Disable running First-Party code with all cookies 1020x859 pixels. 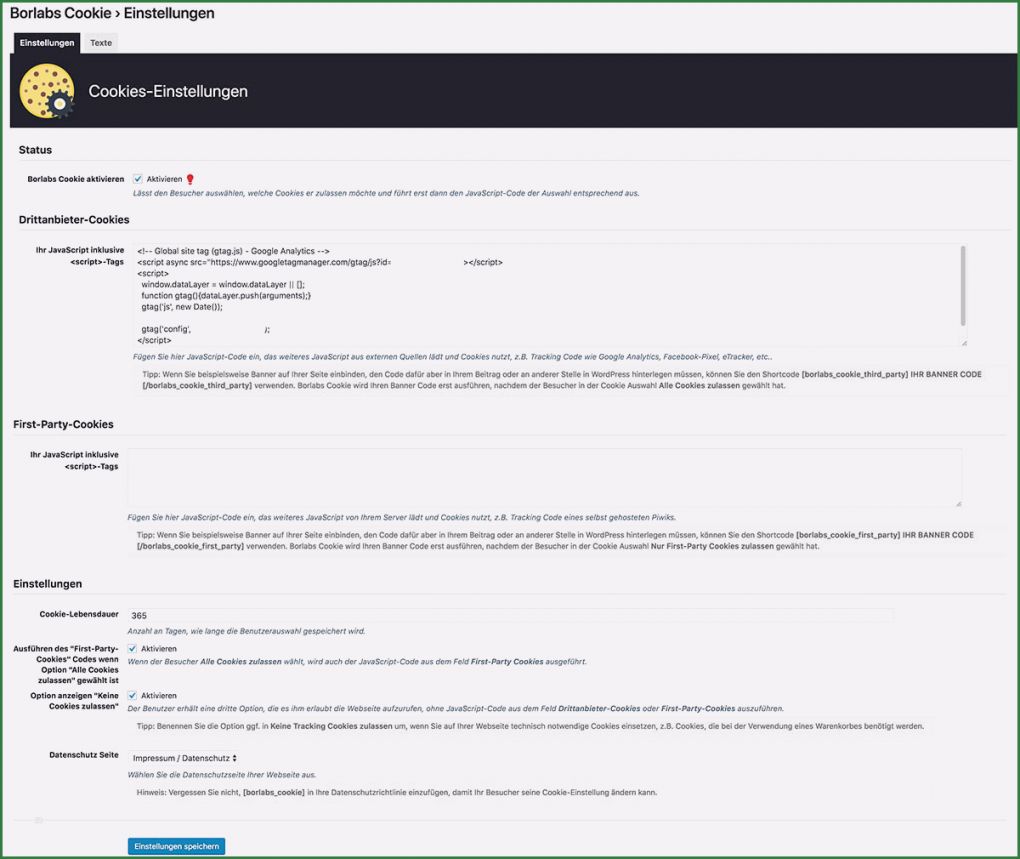pyautogui.click(x=132, y=649)
